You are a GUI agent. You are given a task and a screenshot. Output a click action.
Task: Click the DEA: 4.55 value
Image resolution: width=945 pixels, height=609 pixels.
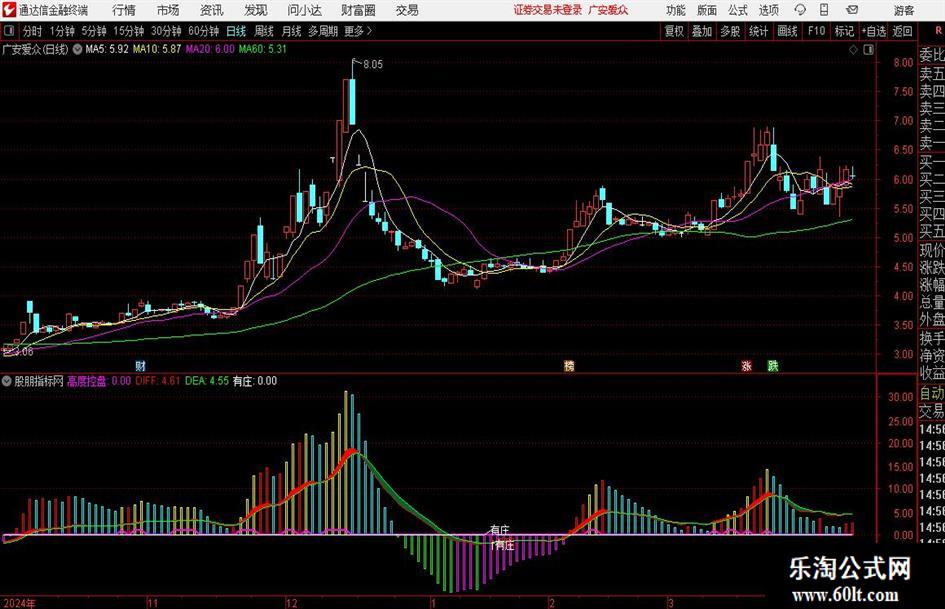tap(207, 381)
